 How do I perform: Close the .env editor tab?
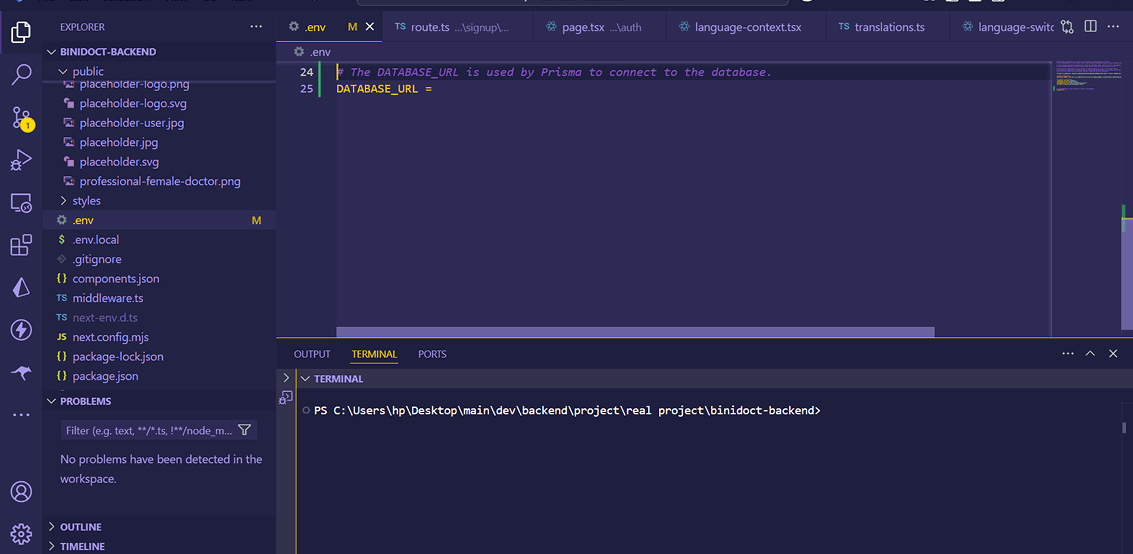coord(370,27)
